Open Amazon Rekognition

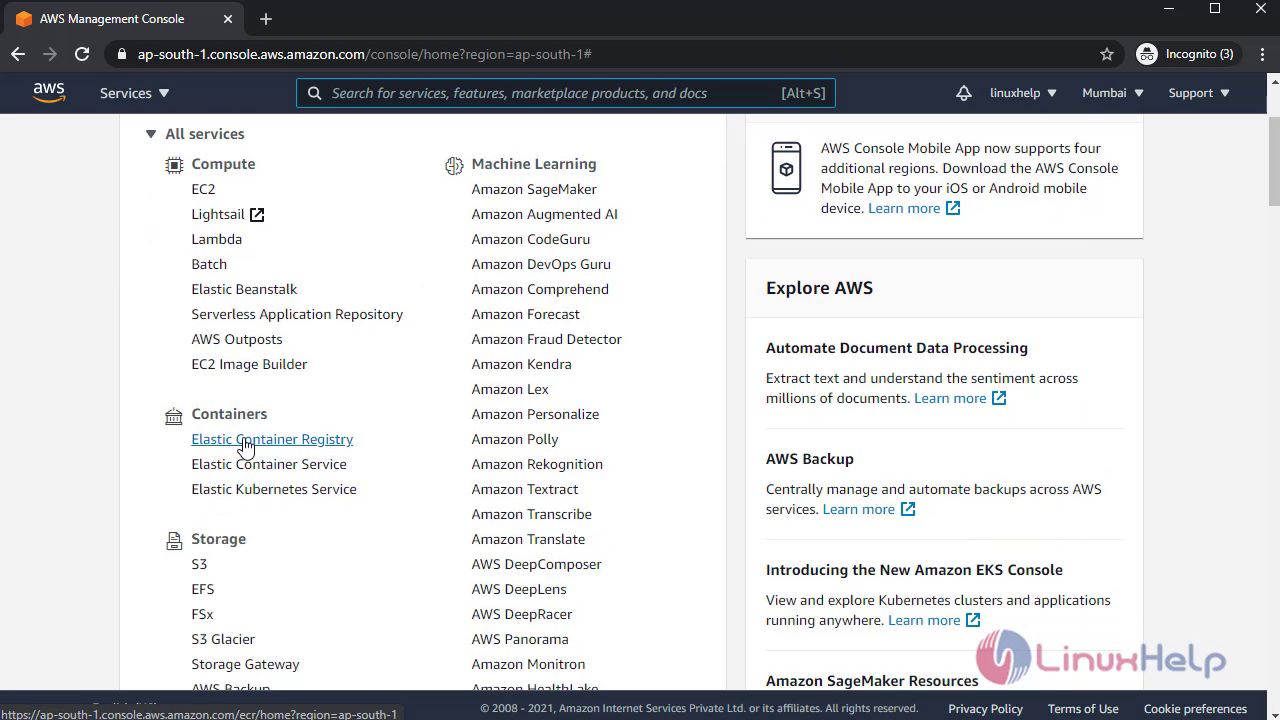point(537,464)
